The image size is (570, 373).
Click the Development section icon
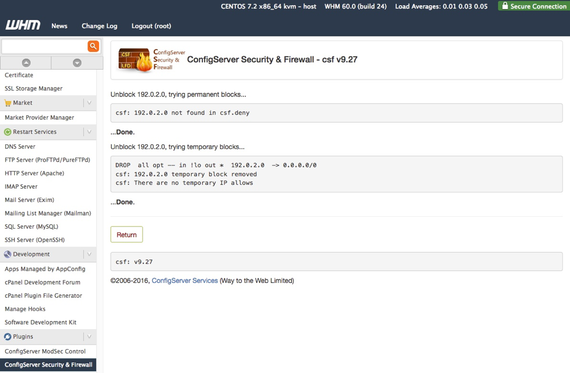click(x=8, y=254)
